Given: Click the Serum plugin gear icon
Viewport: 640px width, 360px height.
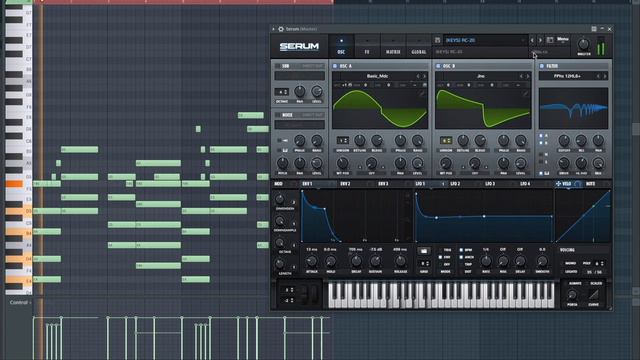Looking at the screenshot, I should point(281,29).
